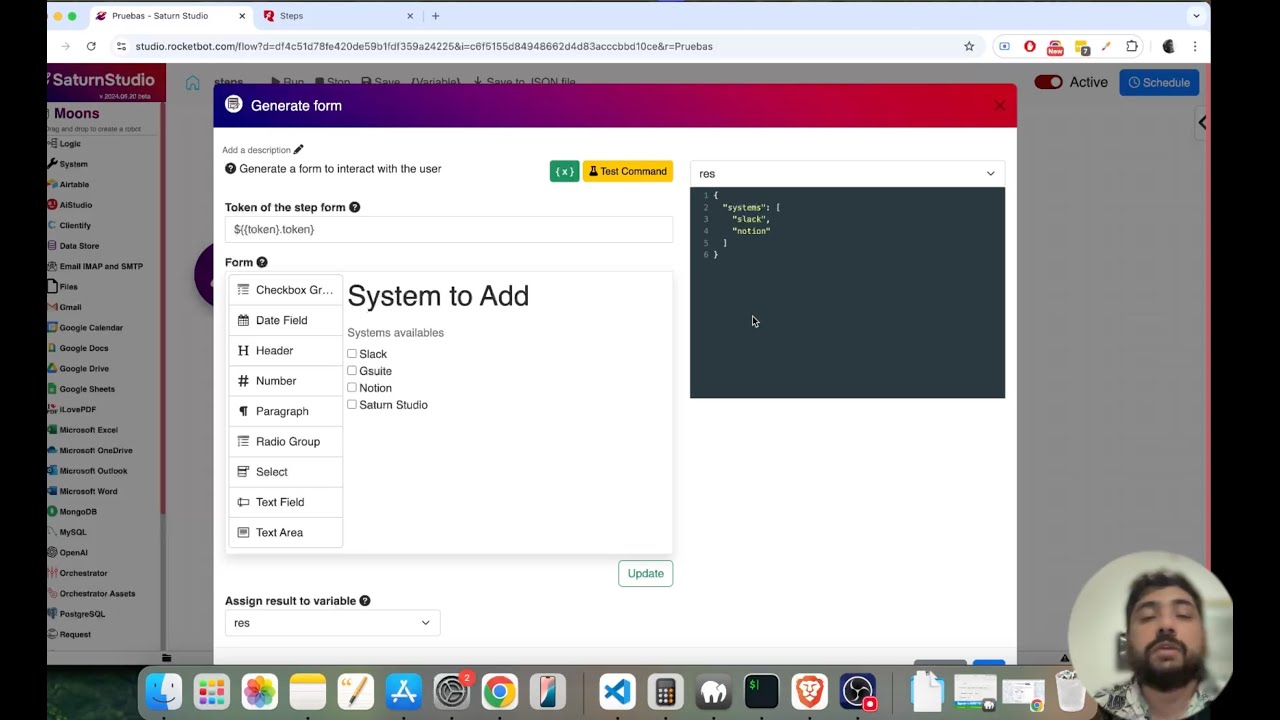This screenshot has height=720, width=1280.
Task: Click the yellow Test Command button
Action: pyautogui.click(x=628, y=171)
